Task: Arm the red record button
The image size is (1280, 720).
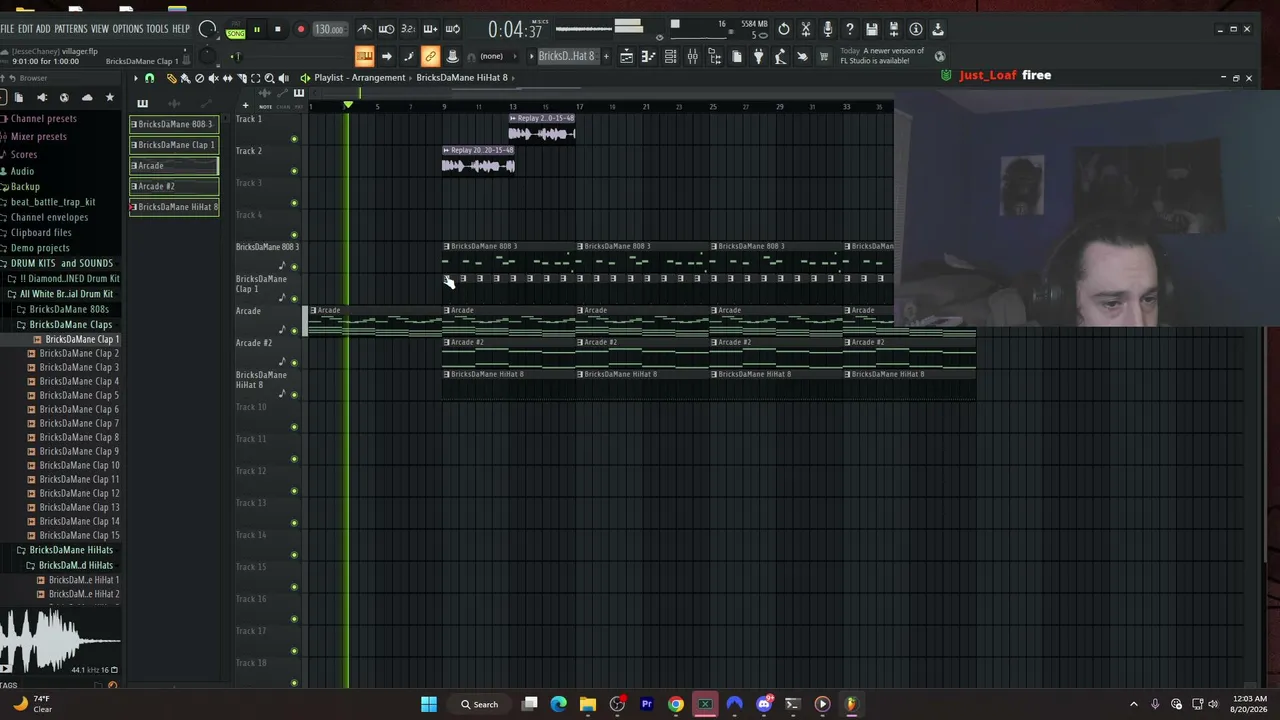Action: [300, 29]
